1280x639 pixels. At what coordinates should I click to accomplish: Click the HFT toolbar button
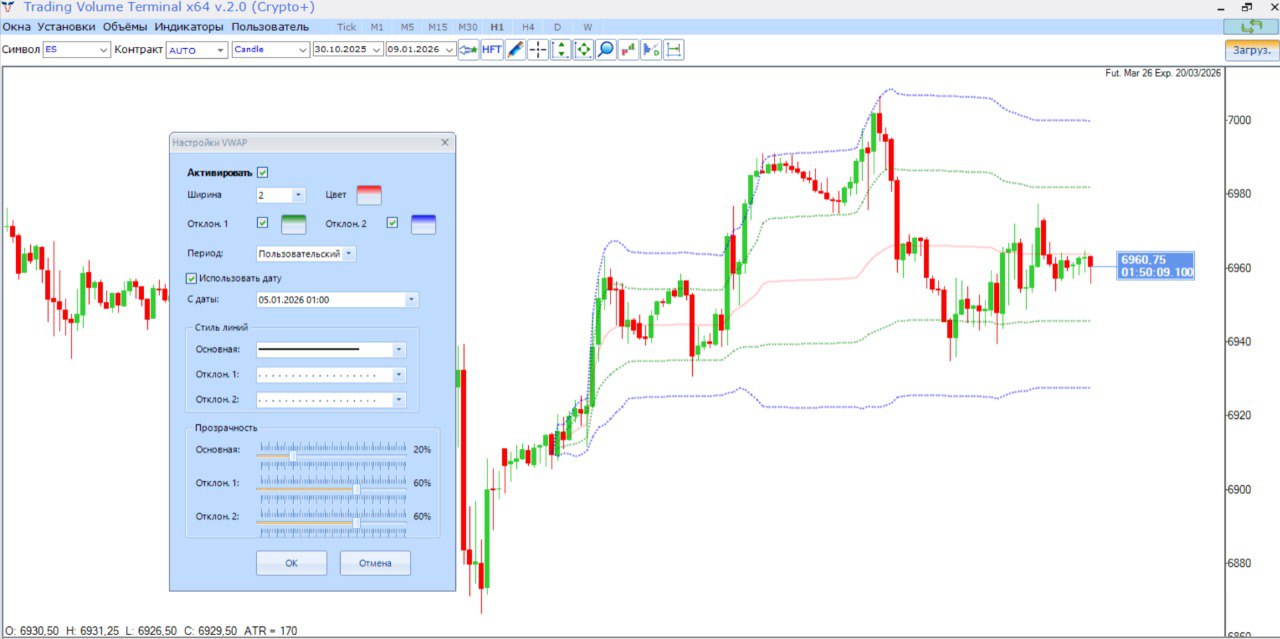(x=492, y=50)
